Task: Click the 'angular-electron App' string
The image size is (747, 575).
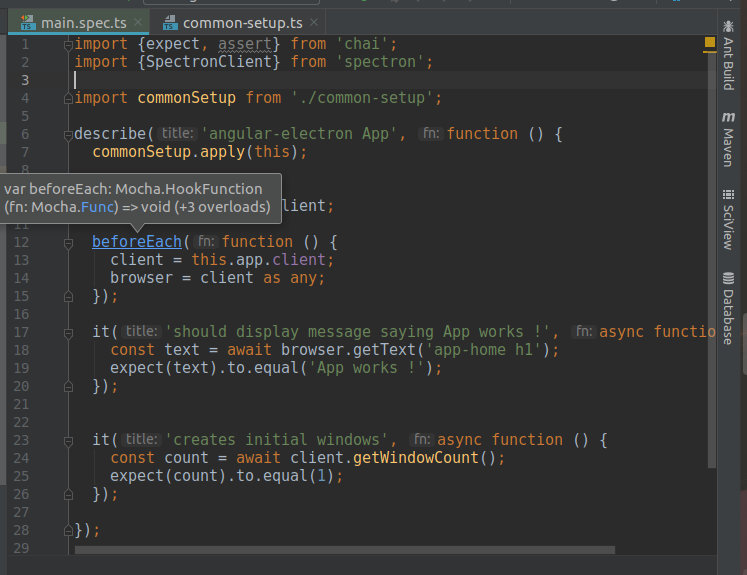Action: pyautogui.click(x=299, y=134)
